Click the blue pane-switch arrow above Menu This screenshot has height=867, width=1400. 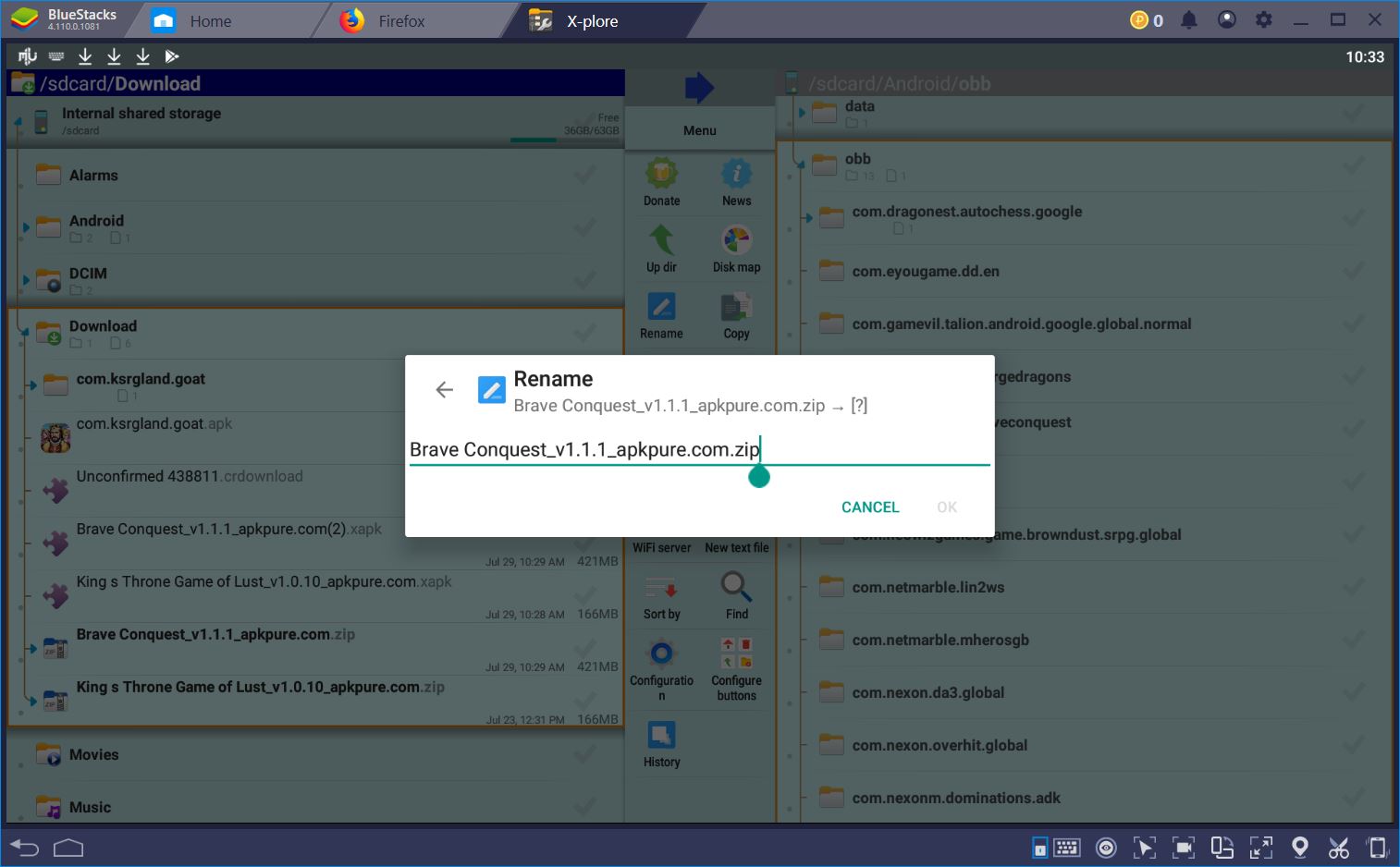click(x=699, y=89)
